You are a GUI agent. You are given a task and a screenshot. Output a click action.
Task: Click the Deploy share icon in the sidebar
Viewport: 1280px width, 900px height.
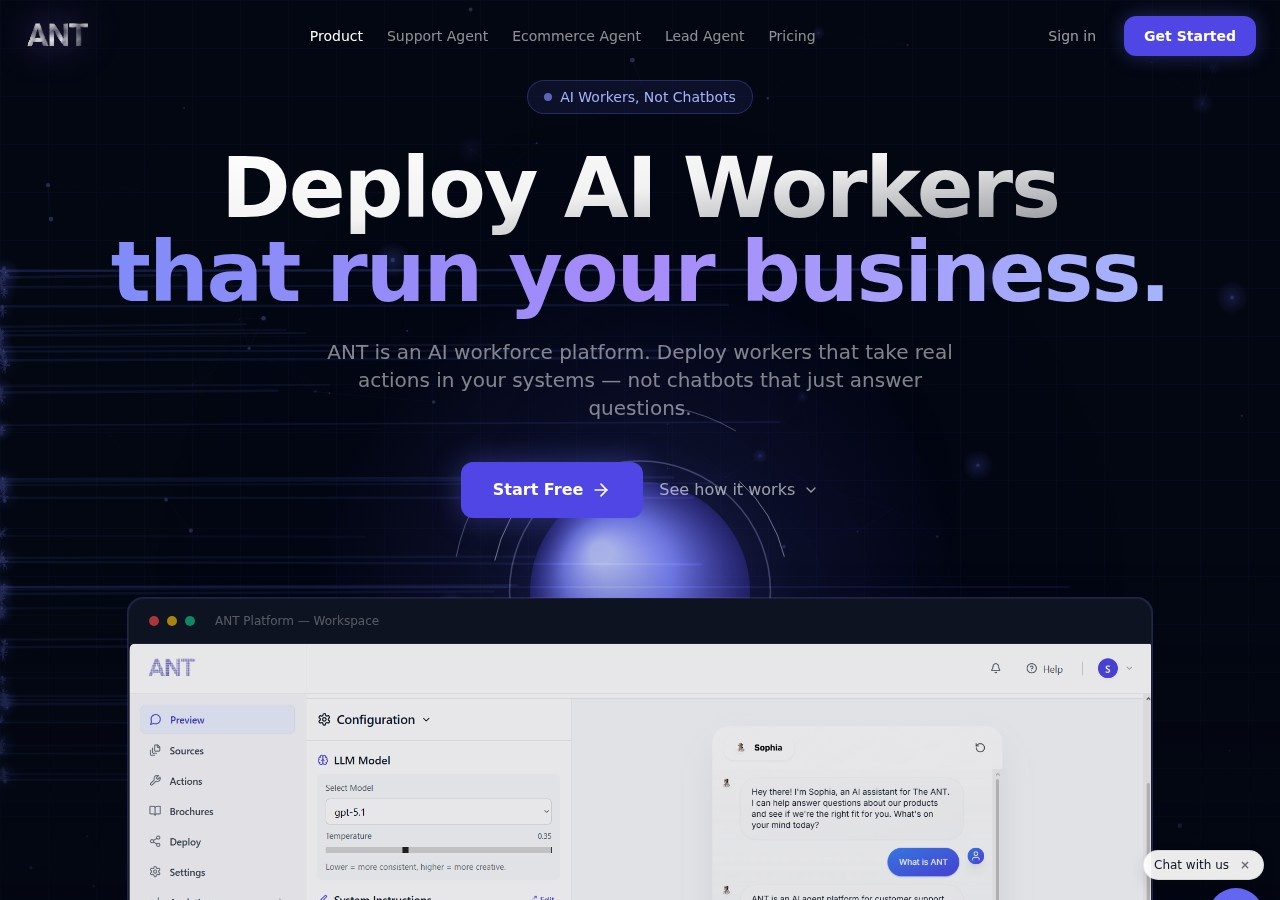[155, 842]
